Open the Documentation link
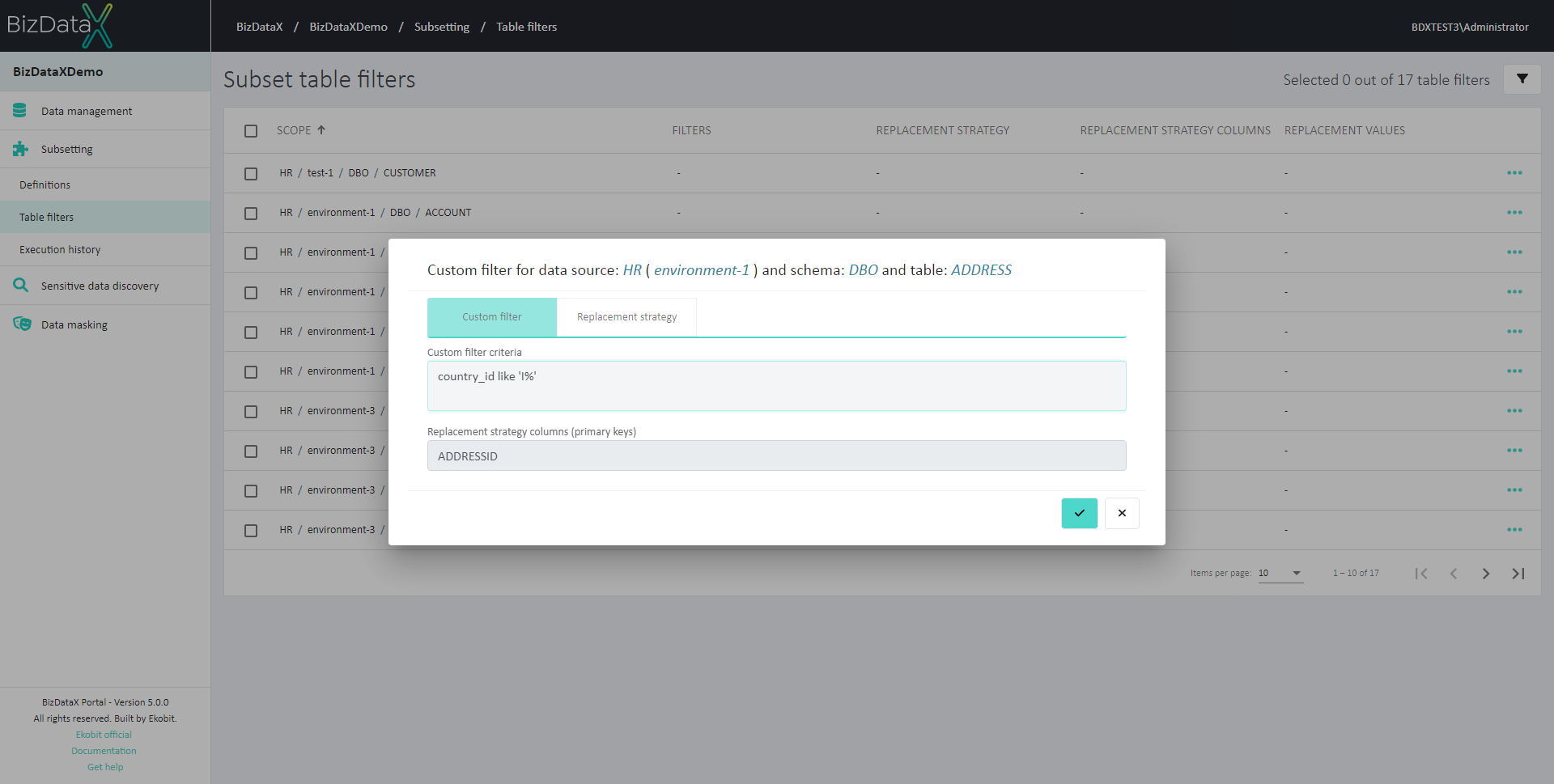The width and height of the screenshot is (1554, 784). (104, 751)
